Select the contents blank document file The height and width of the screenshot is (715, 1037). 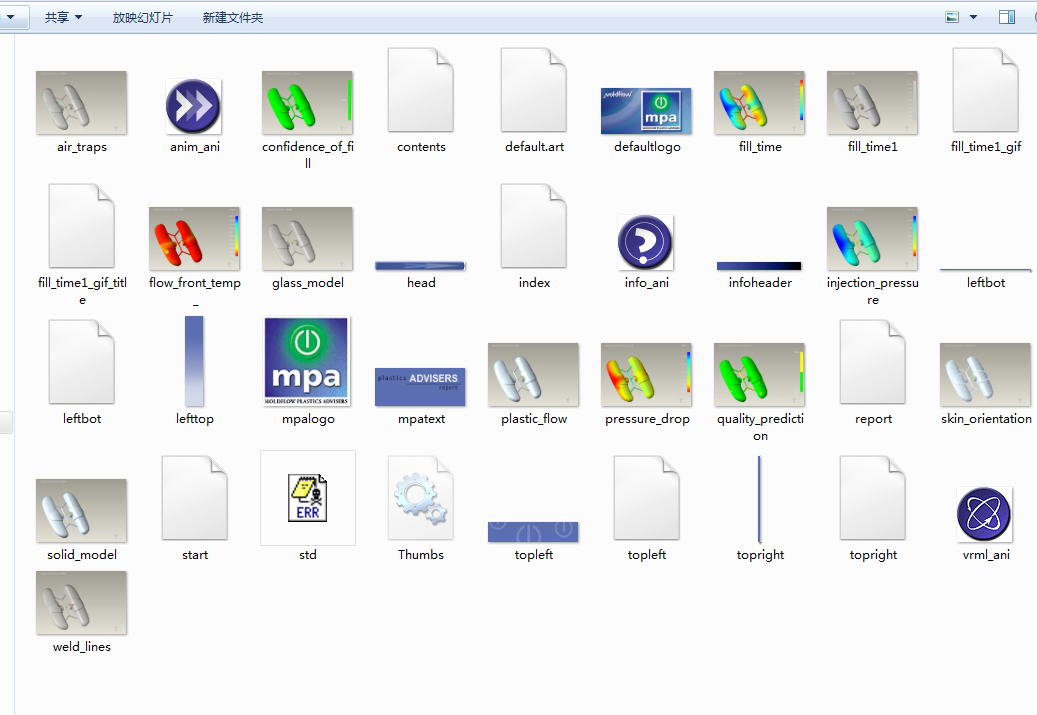tap(421, 90)
